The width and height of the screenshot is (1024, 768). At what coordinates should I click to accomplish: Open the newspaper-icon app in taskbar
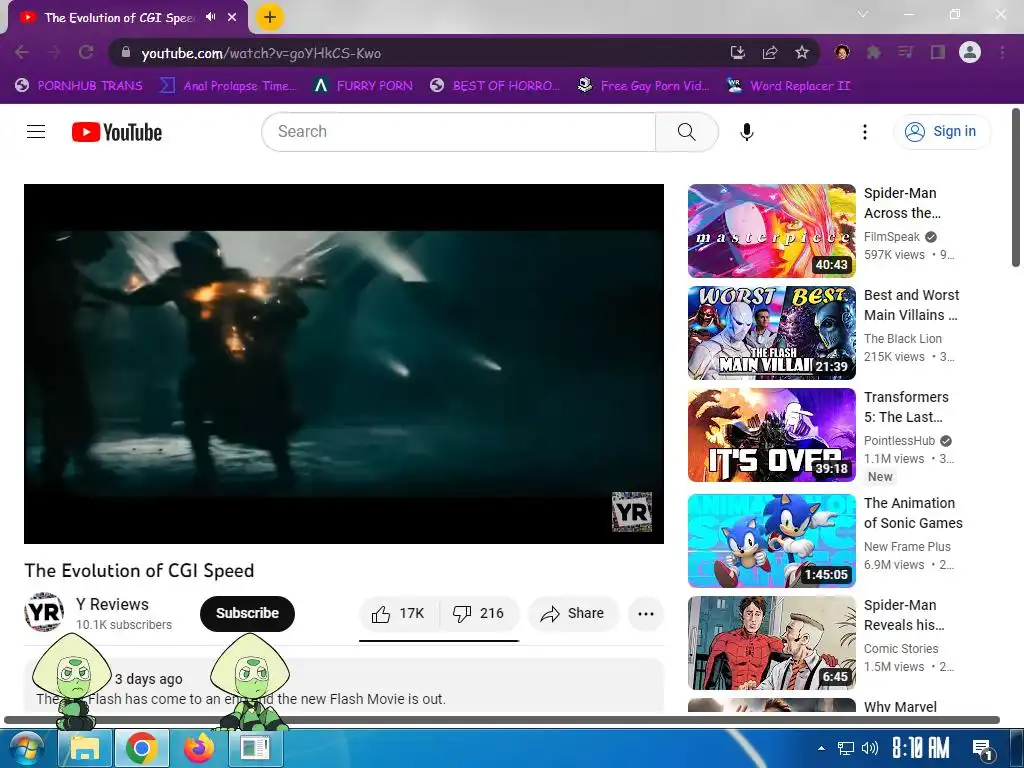pyautogui.click(x=255, y=748)
